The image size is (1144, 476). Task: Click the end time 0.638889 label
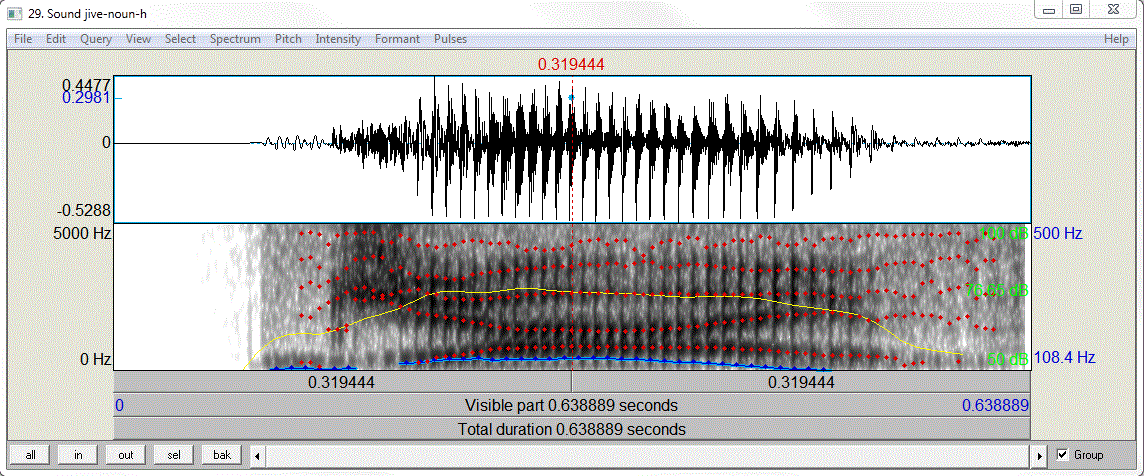(995, 405)
